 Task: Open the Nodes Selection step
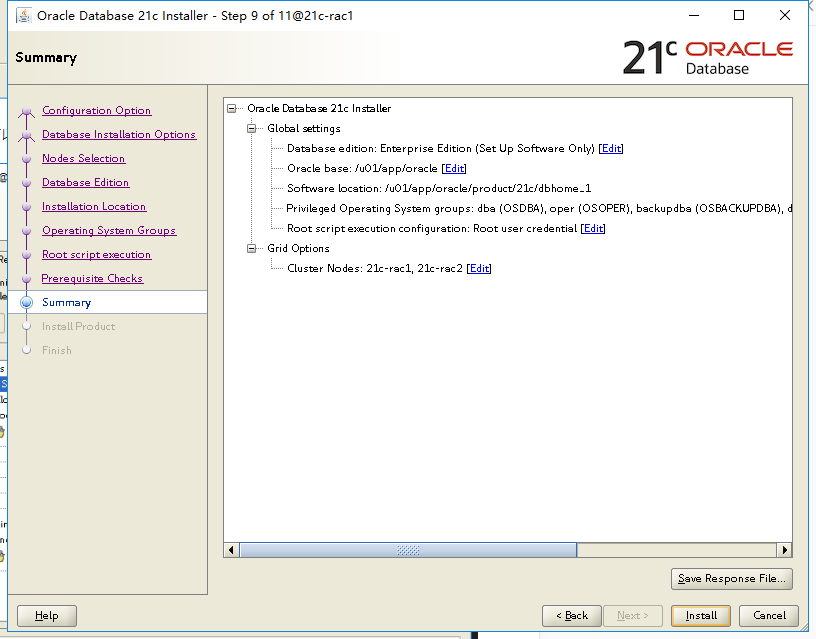coord(83,158)
